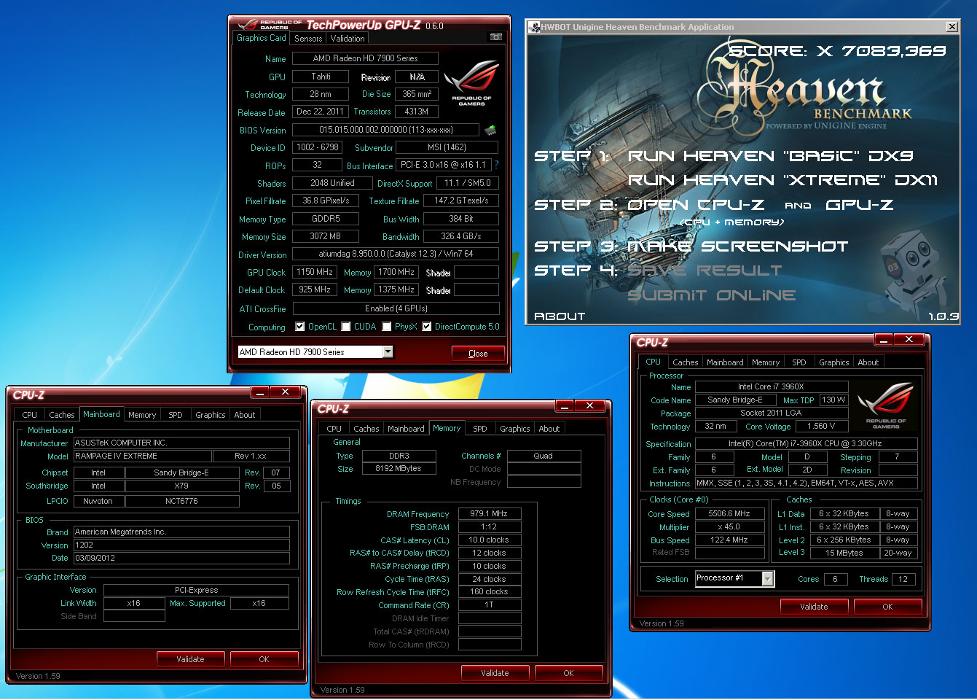The height and width of the screenshot is (700, 977).
Task: Close the HWBOT Heaven Benchmark window
Action: pos(951,27)
